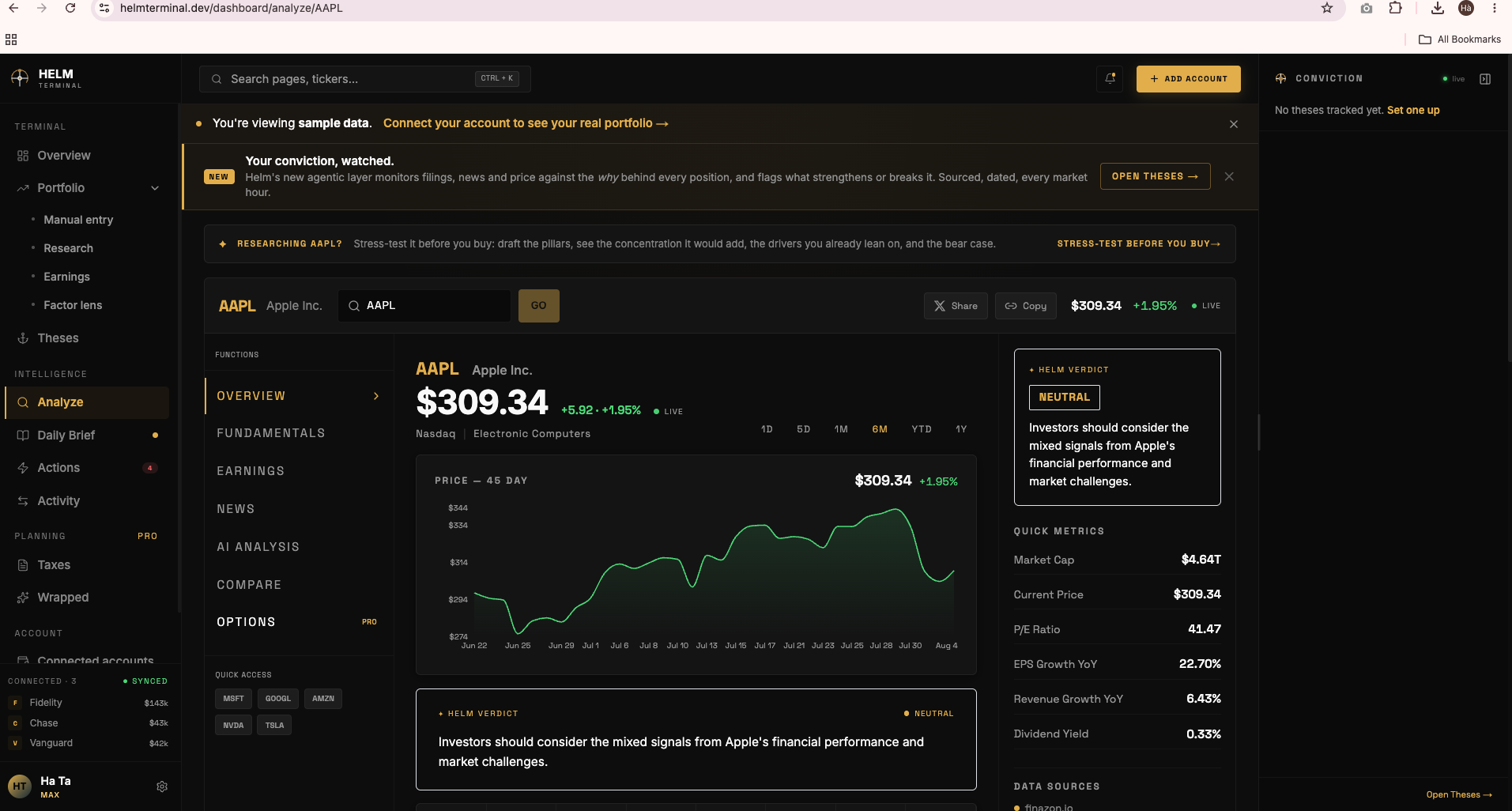Image resolution: width=1512 pixels, height=811 pixels.
Task: Quick access the NVDA ticker
Action: pyautogui.click(x=233, y=726)
